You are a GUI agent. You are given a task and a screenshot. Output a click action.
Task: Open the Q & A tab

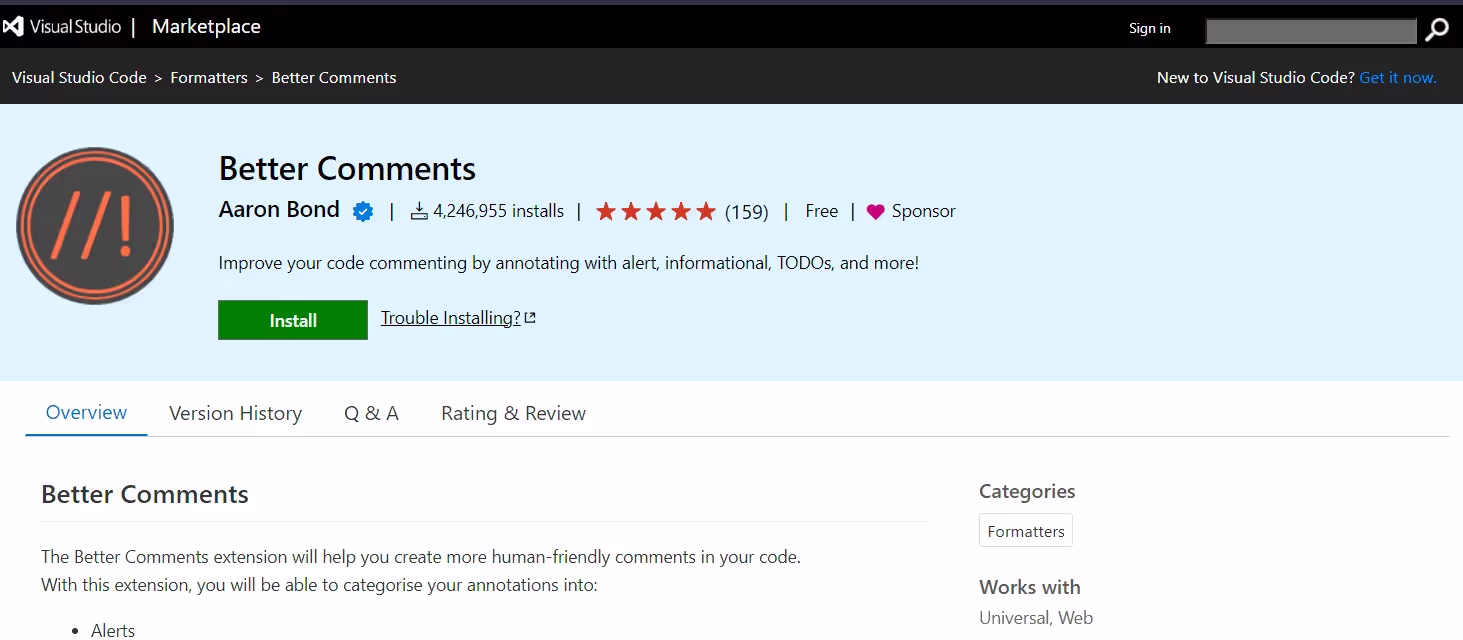[x=372, y=413]
